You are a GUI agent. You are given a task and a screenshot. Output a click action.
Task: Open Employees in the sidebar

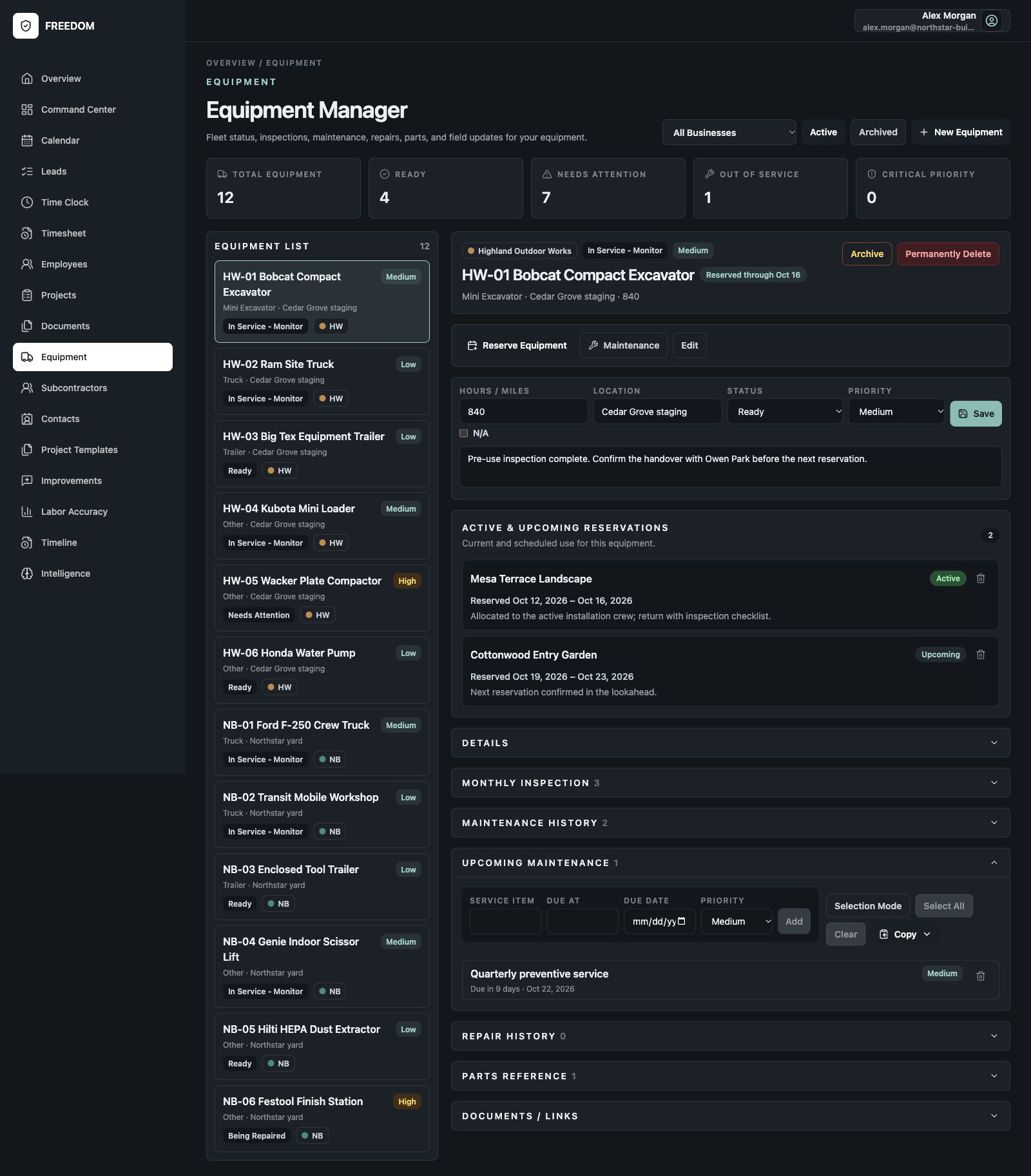click(93, 264)
